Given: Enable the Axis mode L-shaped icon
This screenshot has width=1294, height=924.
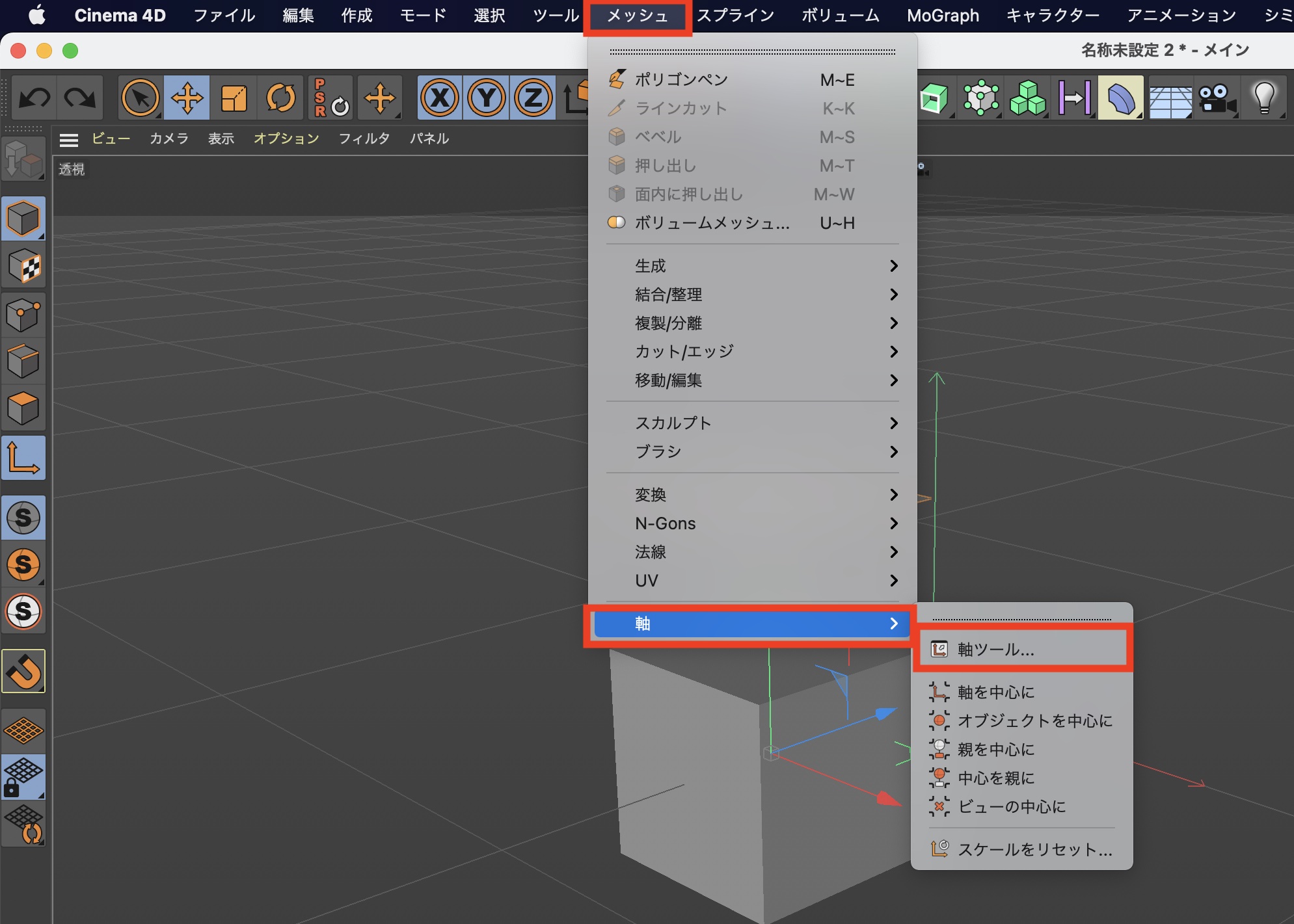Looking at the screenshot, I should point(23,458).
